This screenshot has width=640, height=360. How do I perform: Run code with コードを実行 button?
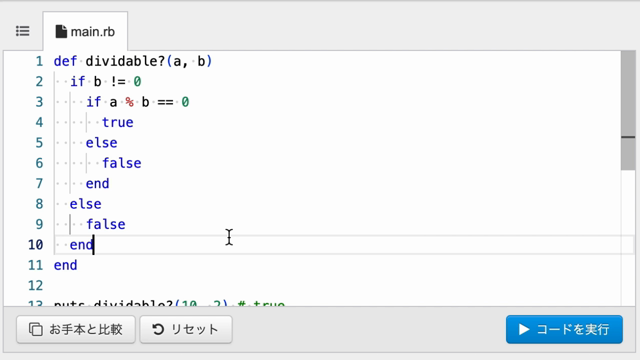click(x=564, y=329)
